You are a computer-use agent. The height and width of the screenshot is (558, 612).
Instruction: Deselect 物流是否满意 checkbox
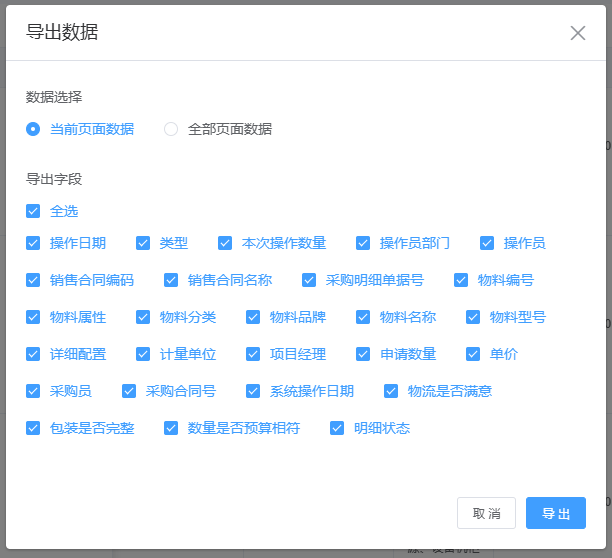pos(391,391)
